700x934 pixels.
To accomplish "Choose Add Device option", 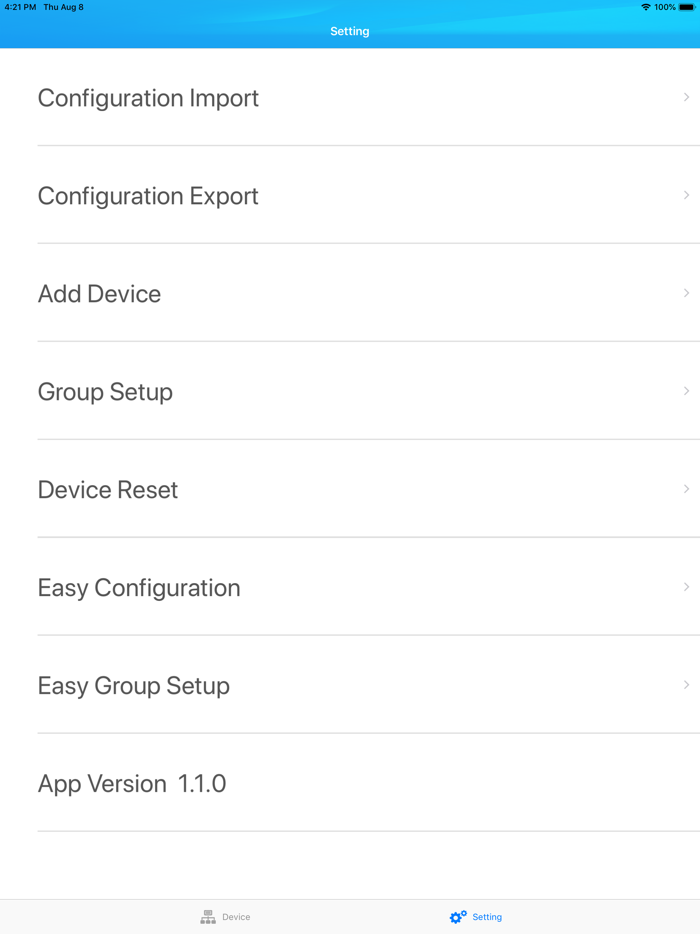I will coord(99,294).
